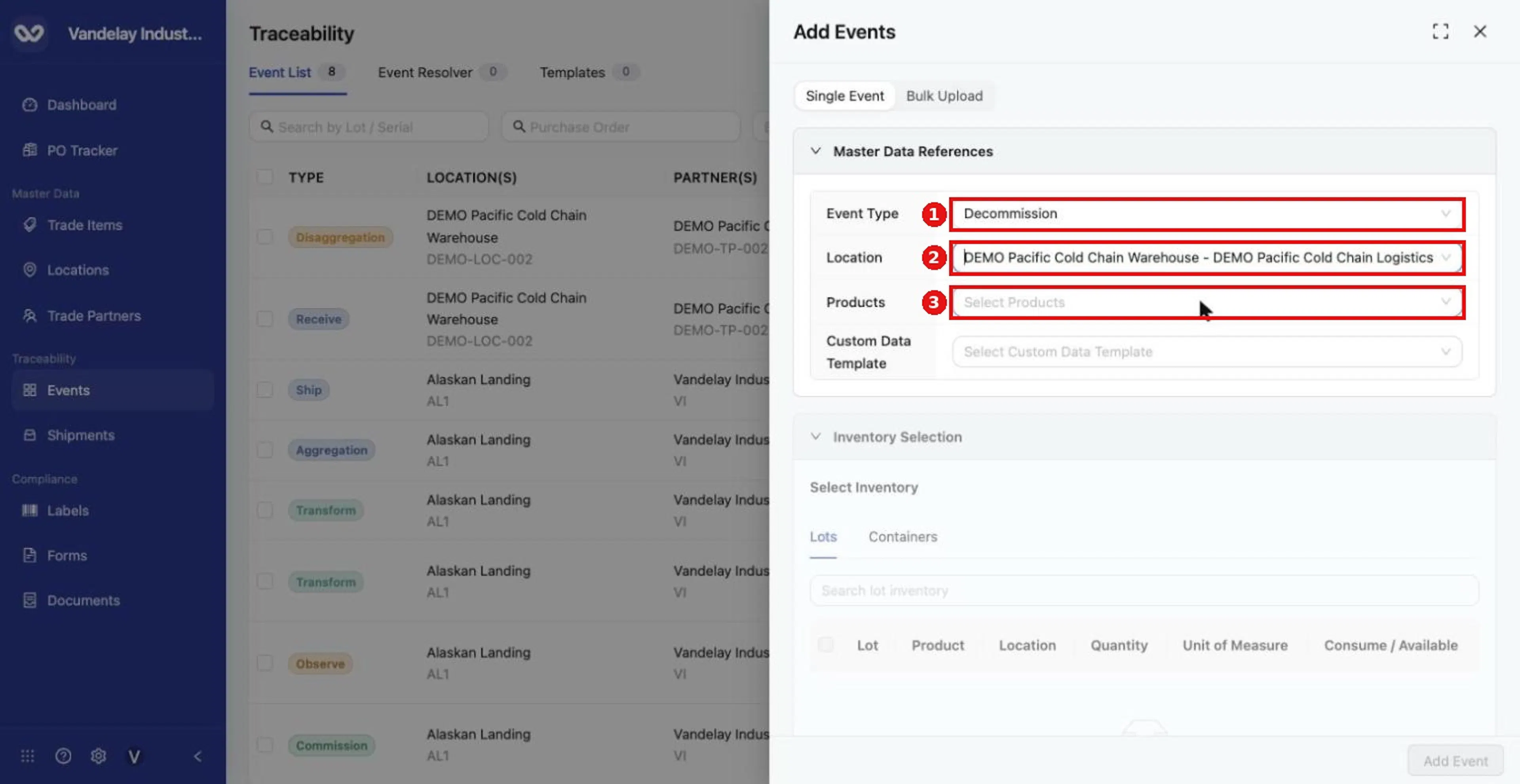1520x784 pixels.
Task: Open Select Custom Data Template dropdown
Action: [1206, 351]
